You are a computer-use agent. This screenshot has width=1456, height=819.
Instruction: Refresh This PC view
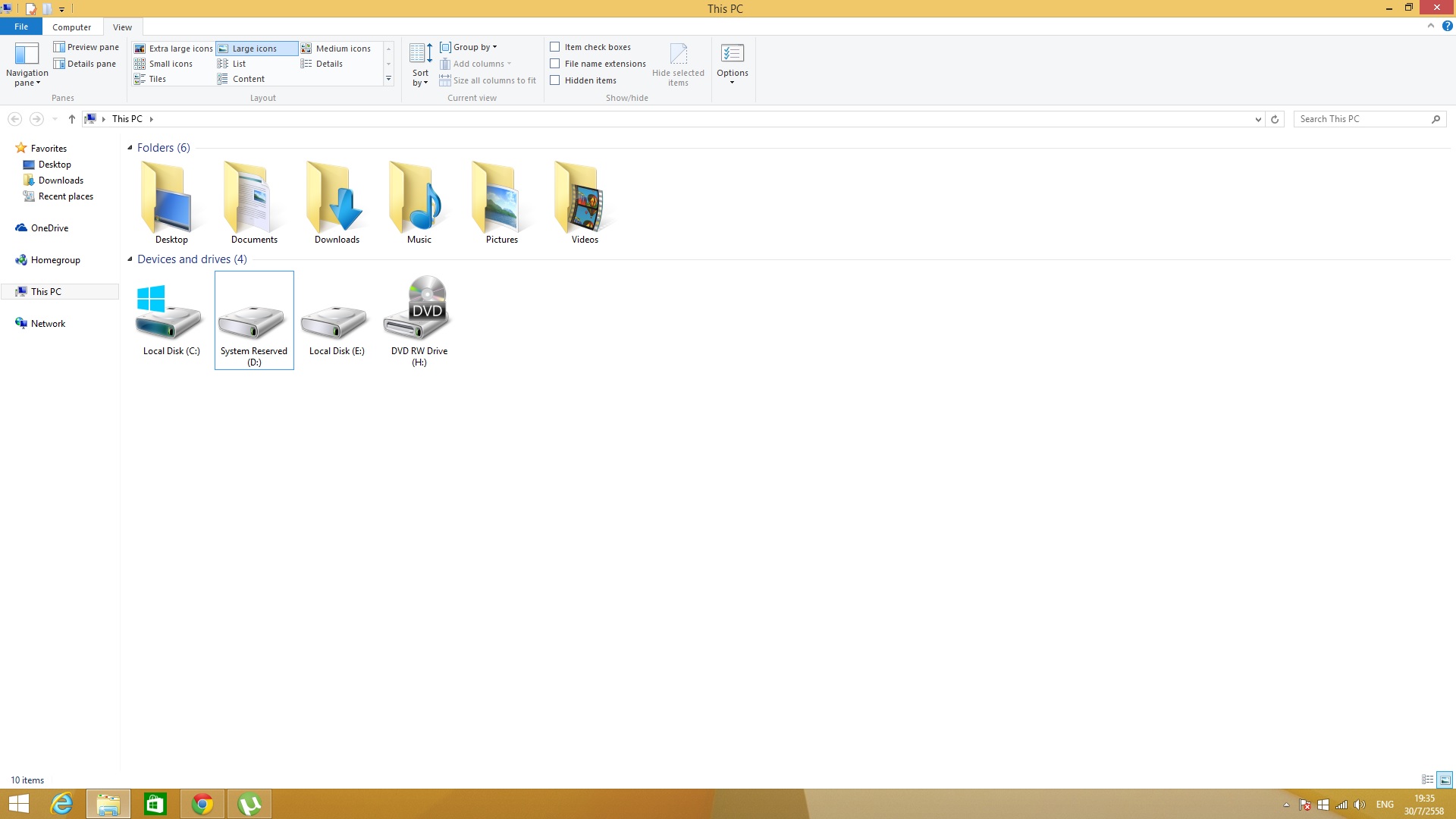pos(1275,119)
